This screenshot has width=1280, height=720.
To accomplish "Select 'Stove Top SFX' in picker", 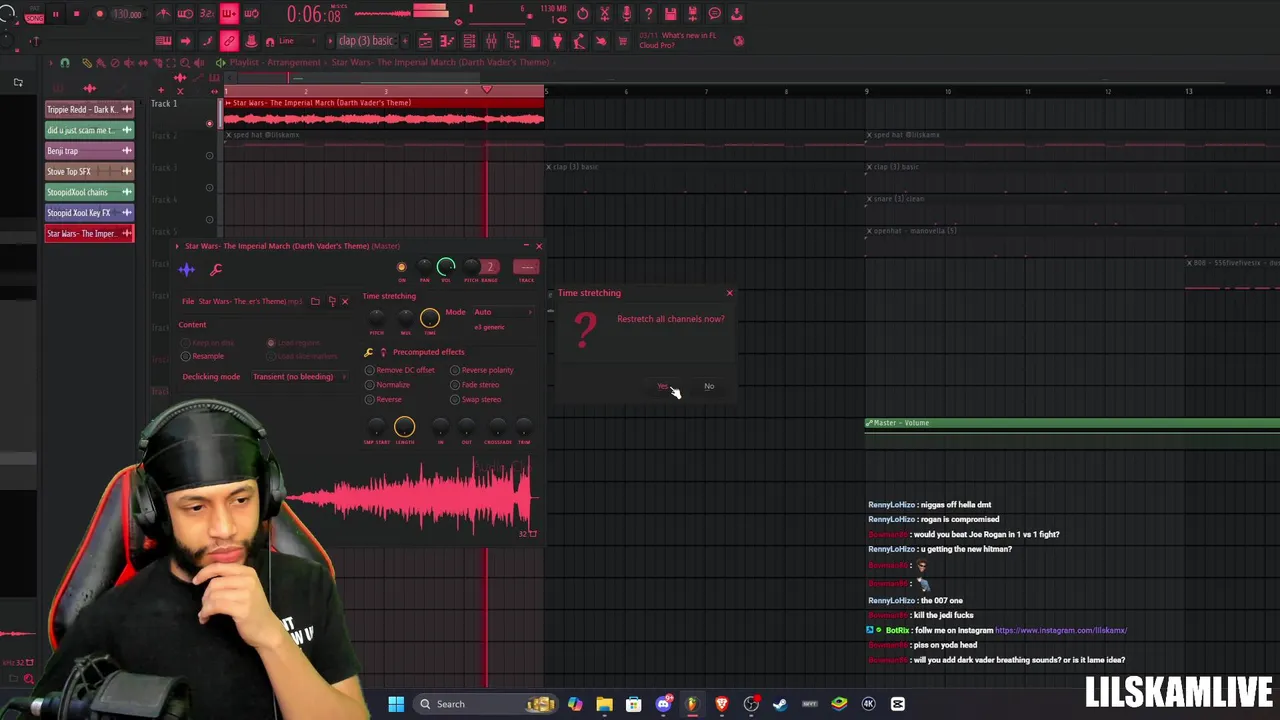I will (90, 171).
